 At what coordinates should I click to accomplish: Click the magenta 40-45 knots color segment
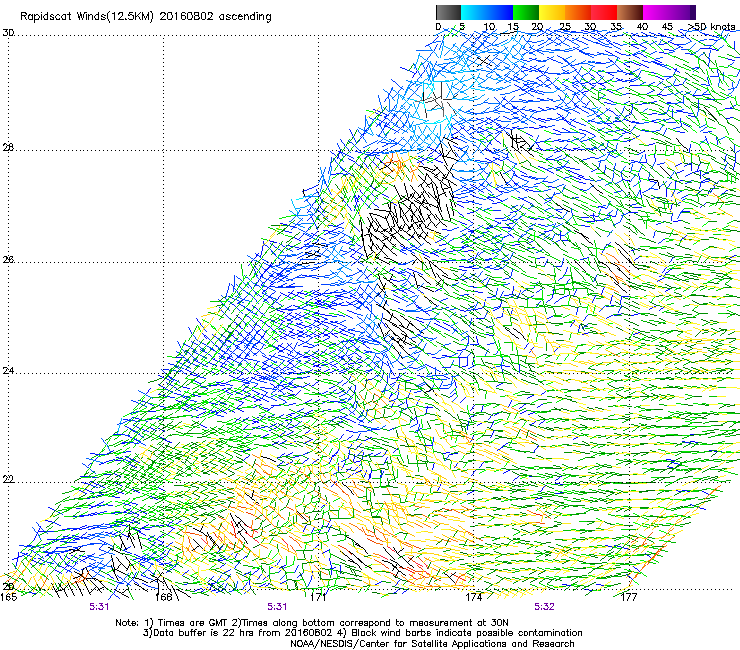click(x=656, y=12)
